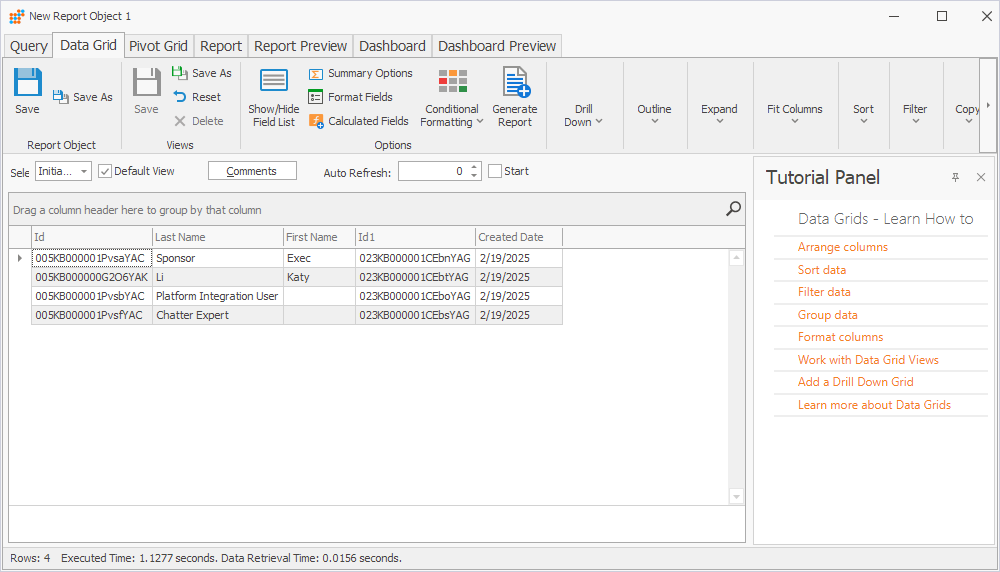Open the Outline dropdown
The height and width of the screenshot is (572, 1000).
point(654,115)
